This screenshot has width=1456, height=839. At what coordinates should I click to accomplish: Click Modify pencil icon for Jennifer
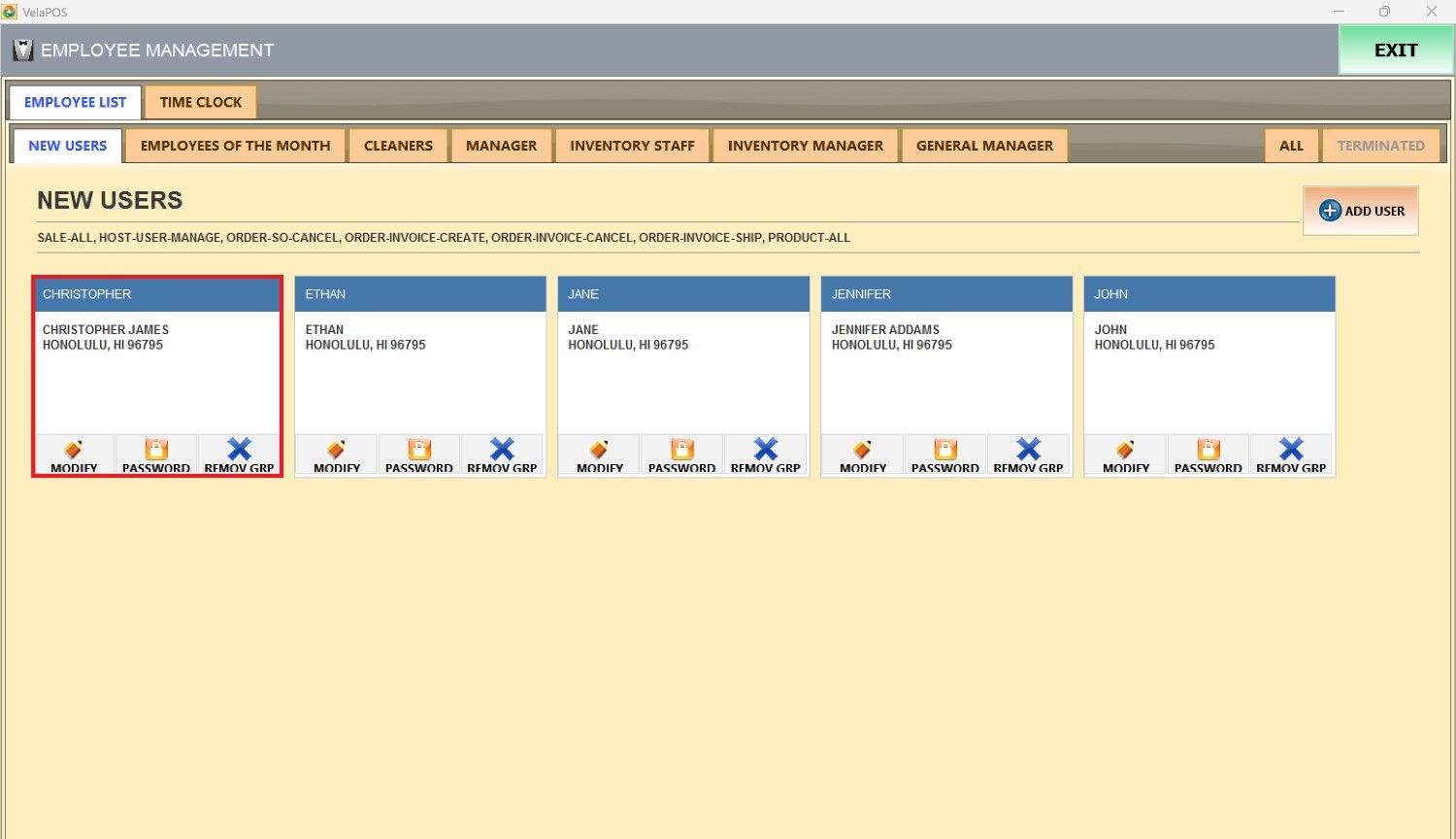pos(863,451)
